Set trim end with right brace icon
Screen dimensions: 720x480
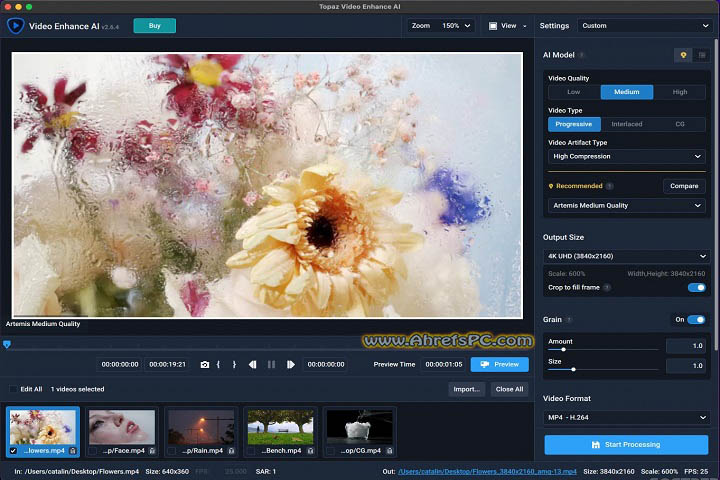click(x=234, y=365)
